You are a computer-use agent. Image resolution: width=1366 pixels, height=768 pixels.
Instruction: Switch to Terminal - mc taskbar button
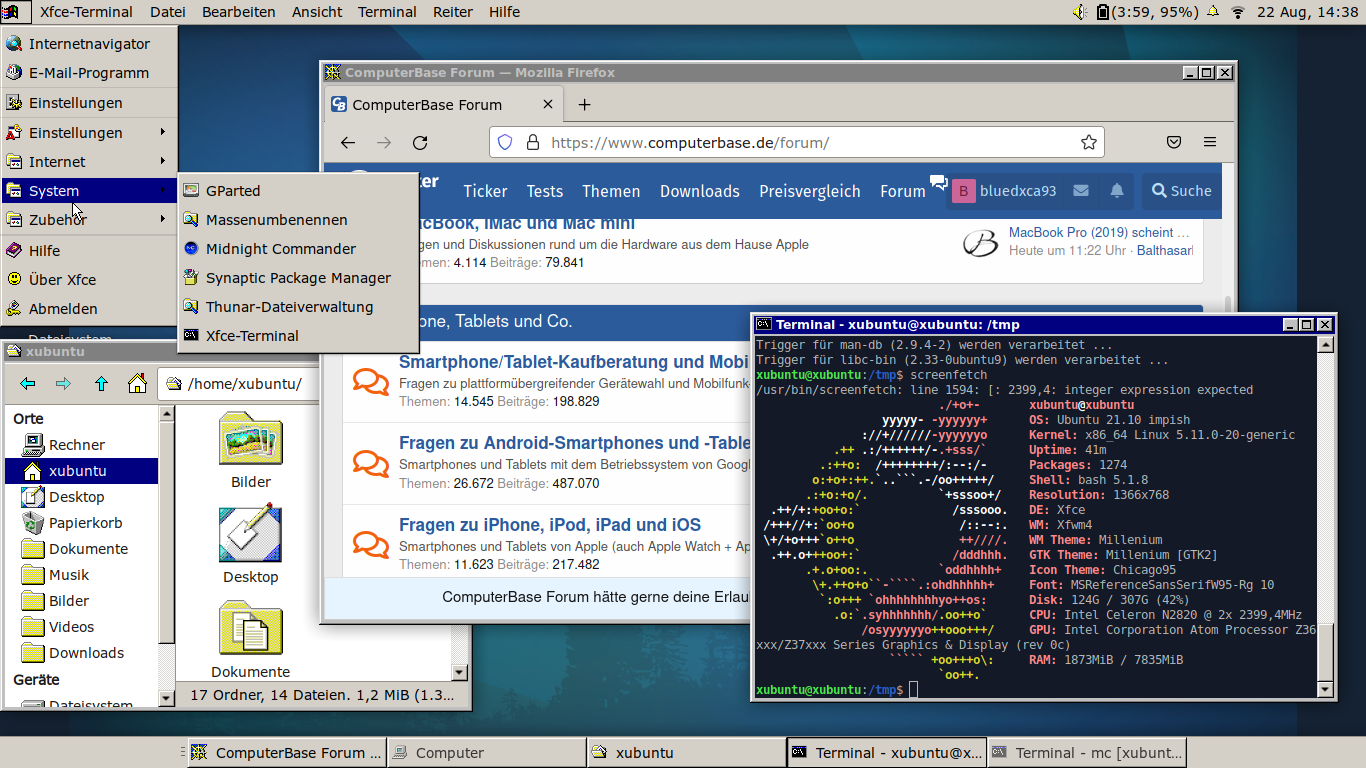pos(1087,753)
